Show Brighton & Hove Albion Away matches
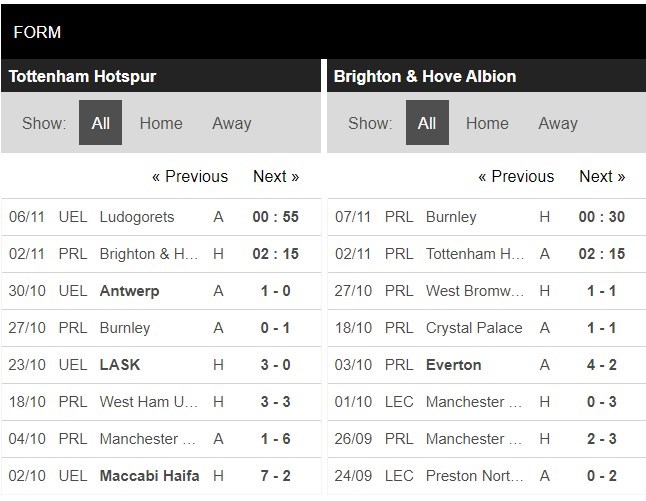Viewport: 646px width, 501px height. (x=558, y=123)
